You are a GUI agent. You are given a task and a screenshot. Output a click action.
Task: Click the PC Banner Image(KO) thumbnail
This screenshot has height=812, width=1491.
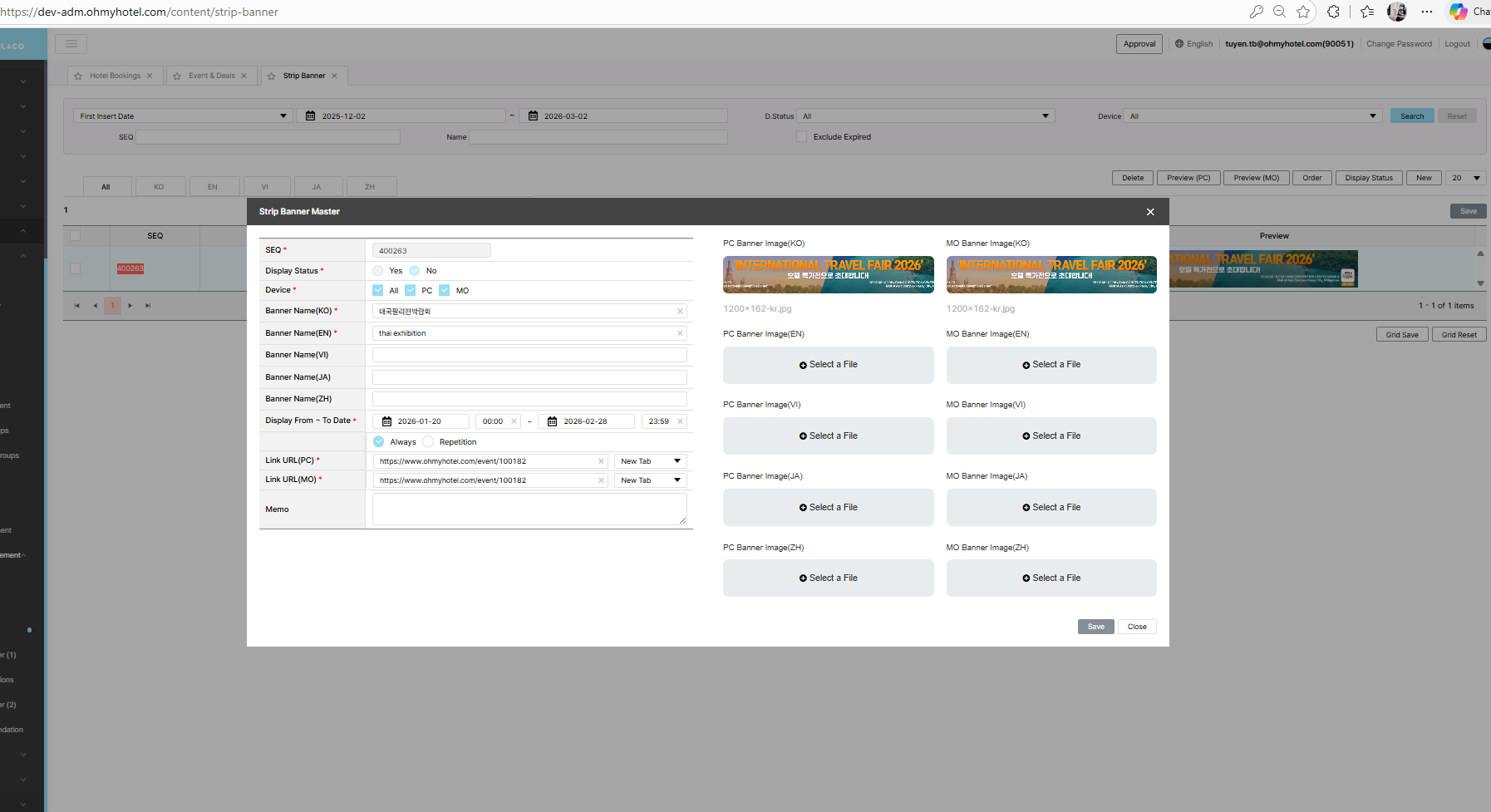[x=829, y=274]
